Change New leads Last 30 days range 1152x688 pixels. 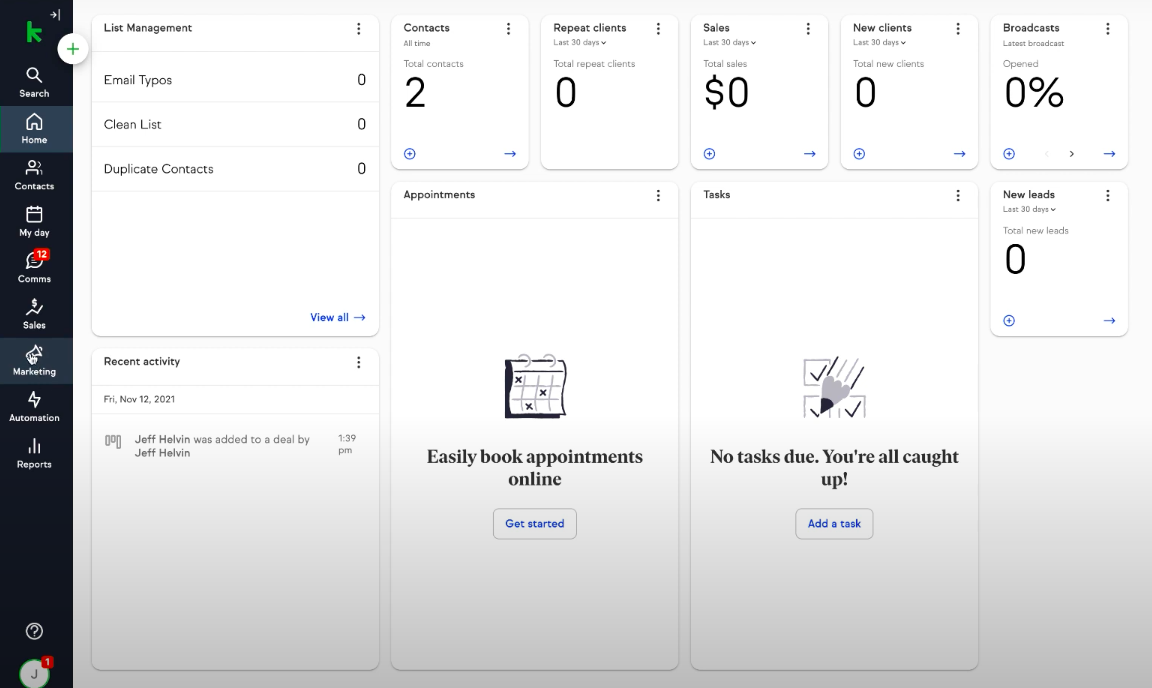1029,209
